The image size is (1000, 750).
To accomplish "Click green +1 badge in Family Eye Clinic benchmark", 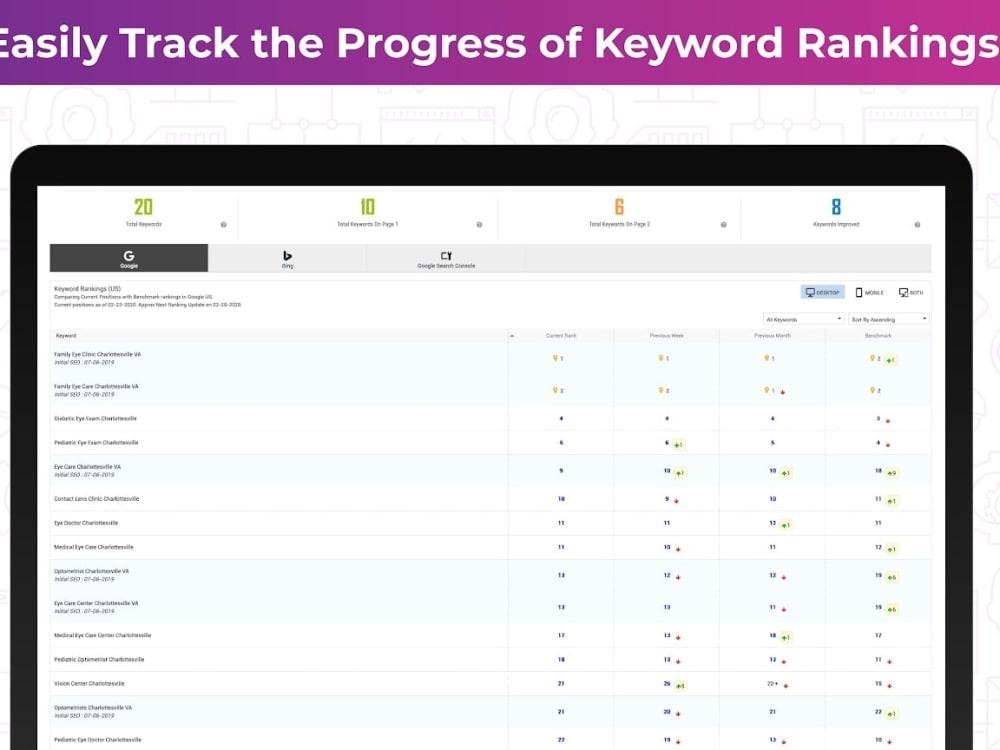I will point(891,360).
